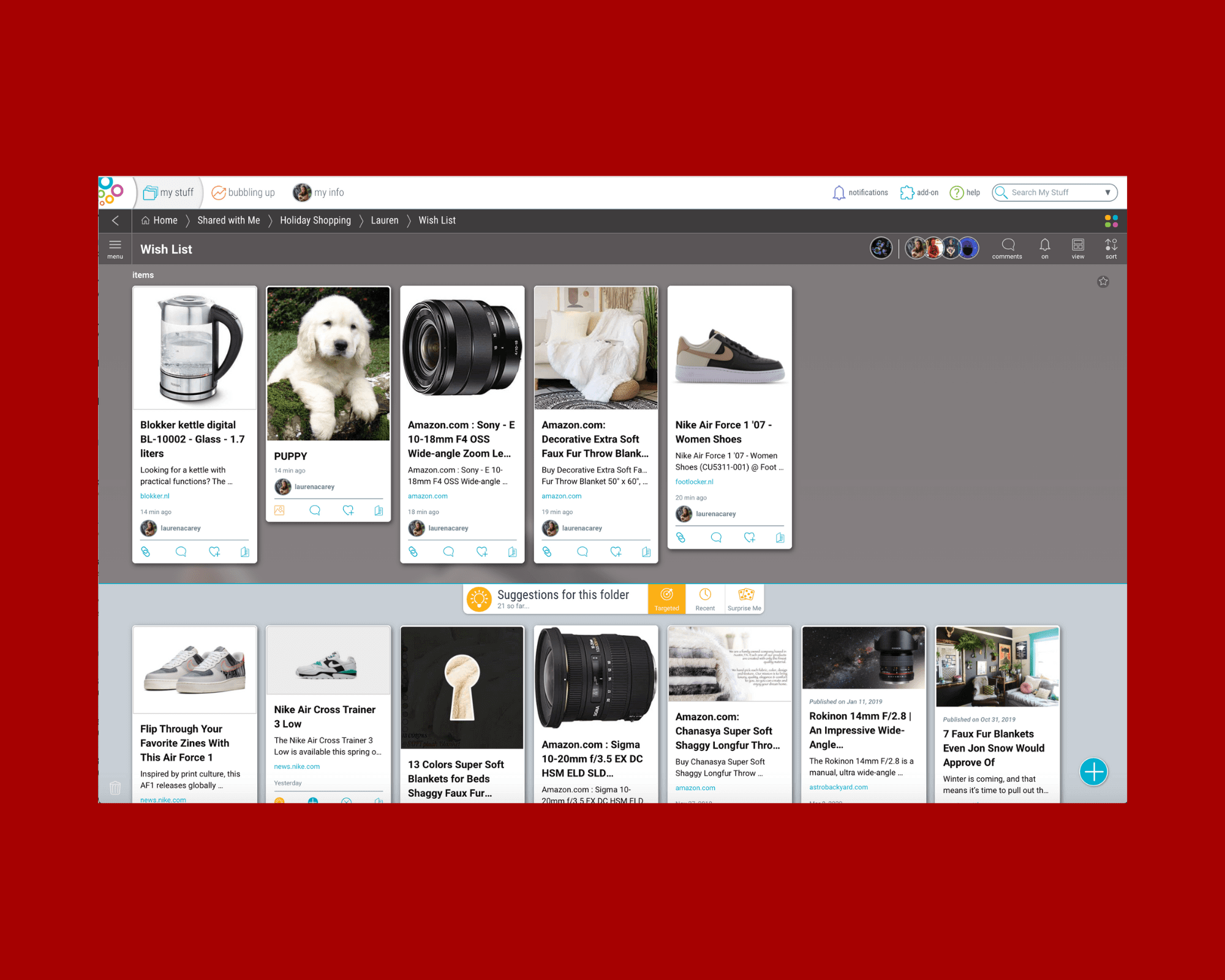This screenshot has height=980, width=1225.
Task: Expand the search dropdown arrow
Action: [x=1107, y=192]
